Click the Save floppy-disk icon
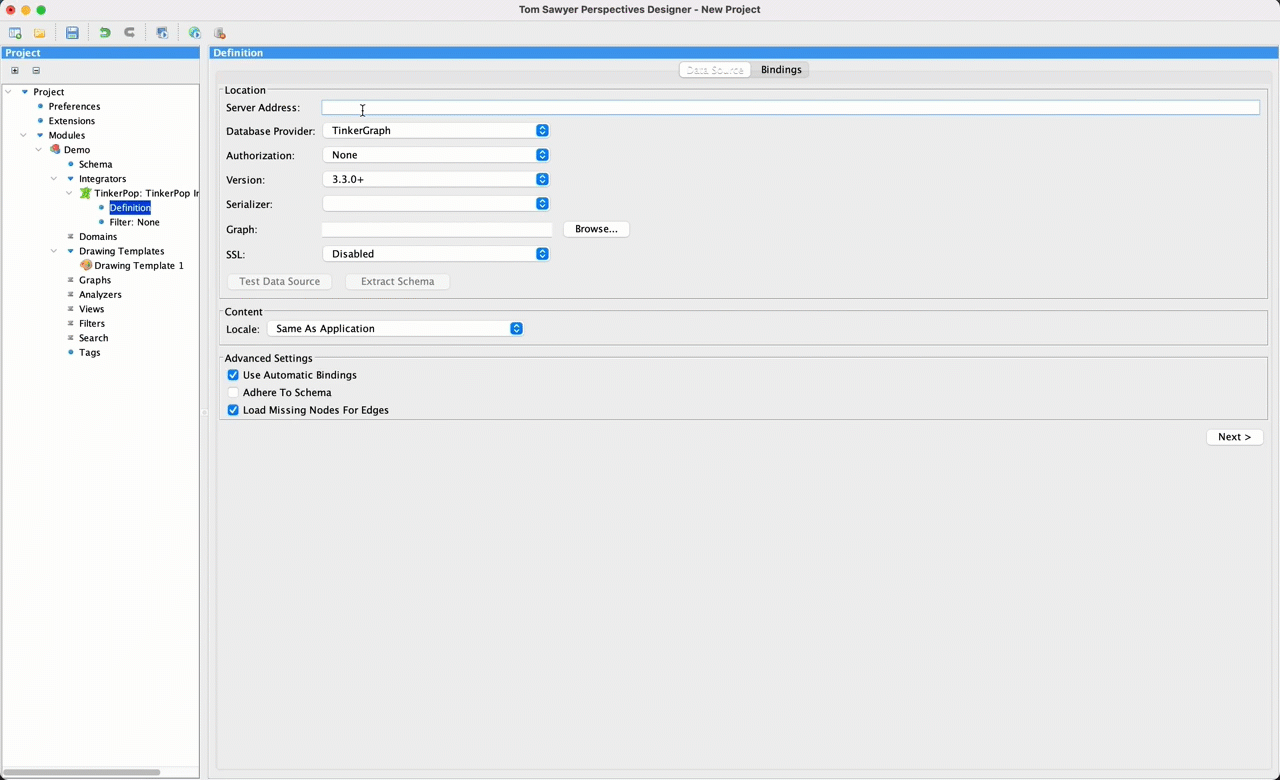 (x=72, y=33)
